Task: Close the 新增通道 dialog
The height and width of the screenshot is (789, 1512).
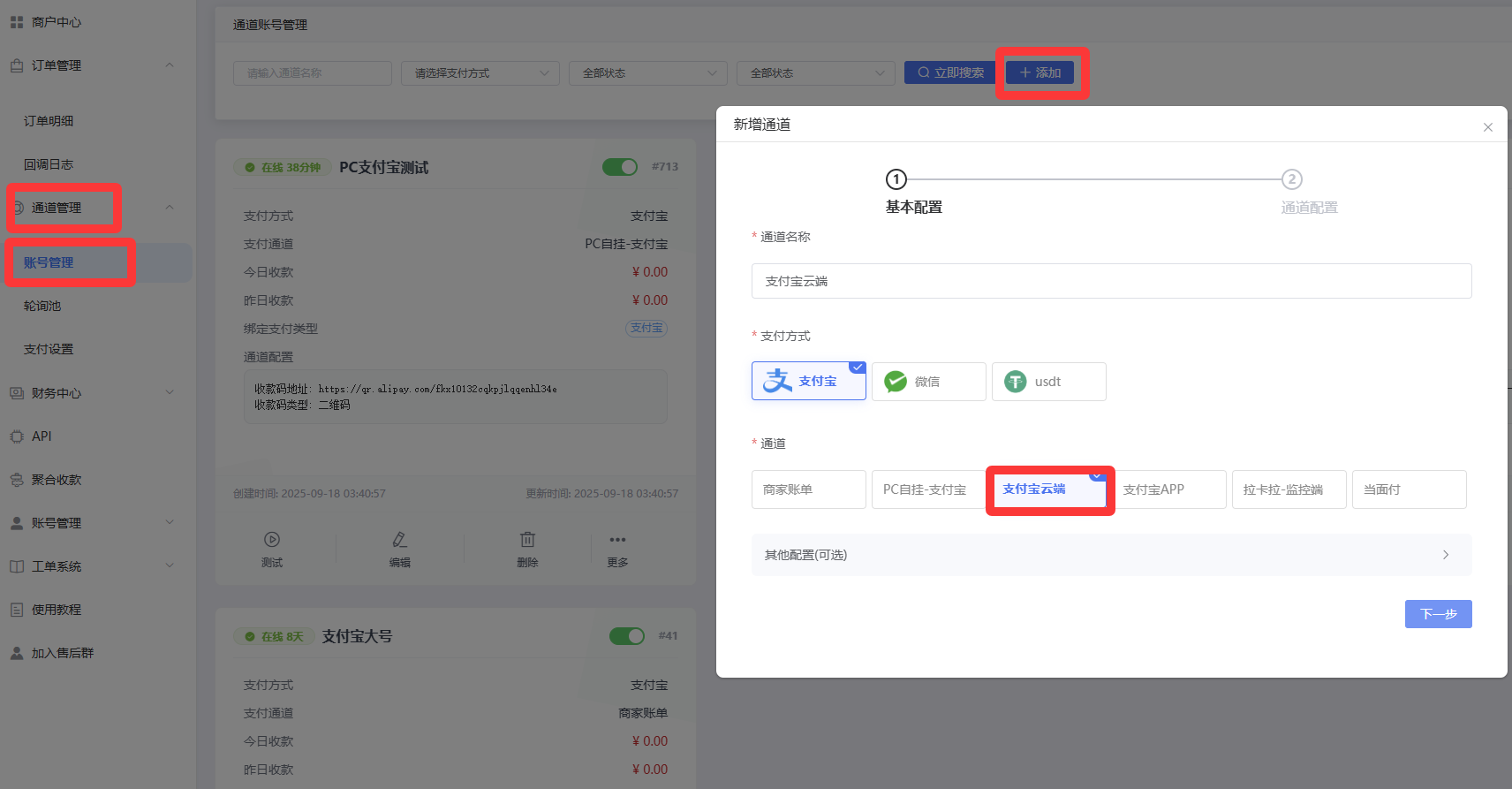Action: click(1487, 127)
